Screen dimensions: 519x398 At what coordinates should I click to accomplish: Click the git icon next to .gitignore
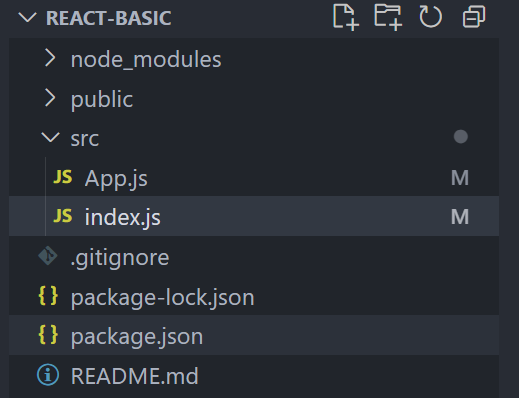[x=48, y=256]
